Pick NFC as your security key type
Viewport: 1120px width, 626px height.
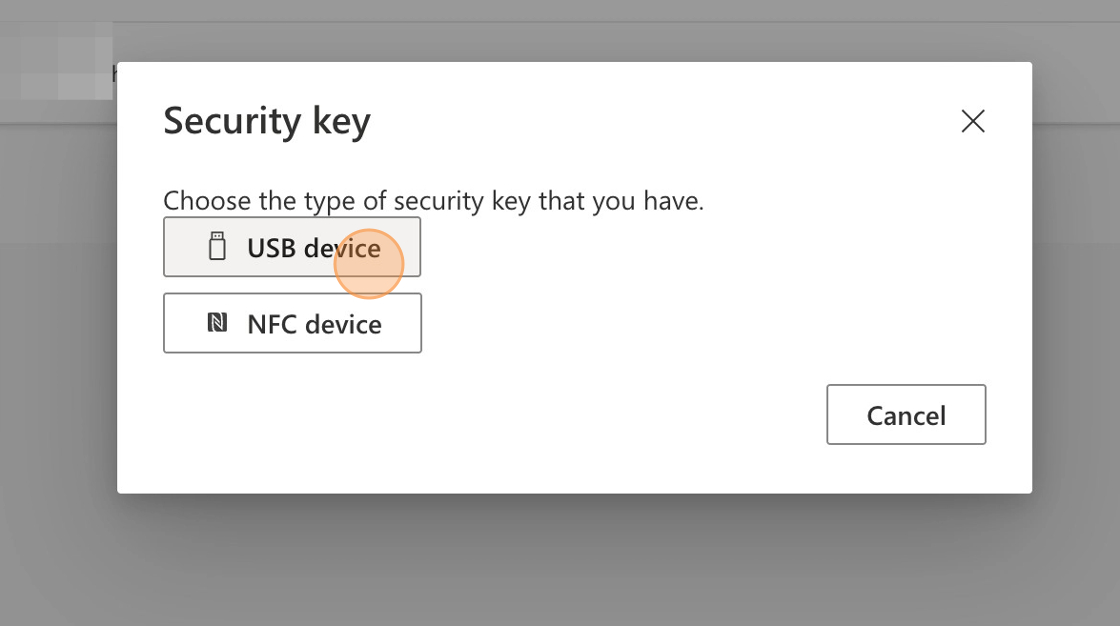coord(292,323)
